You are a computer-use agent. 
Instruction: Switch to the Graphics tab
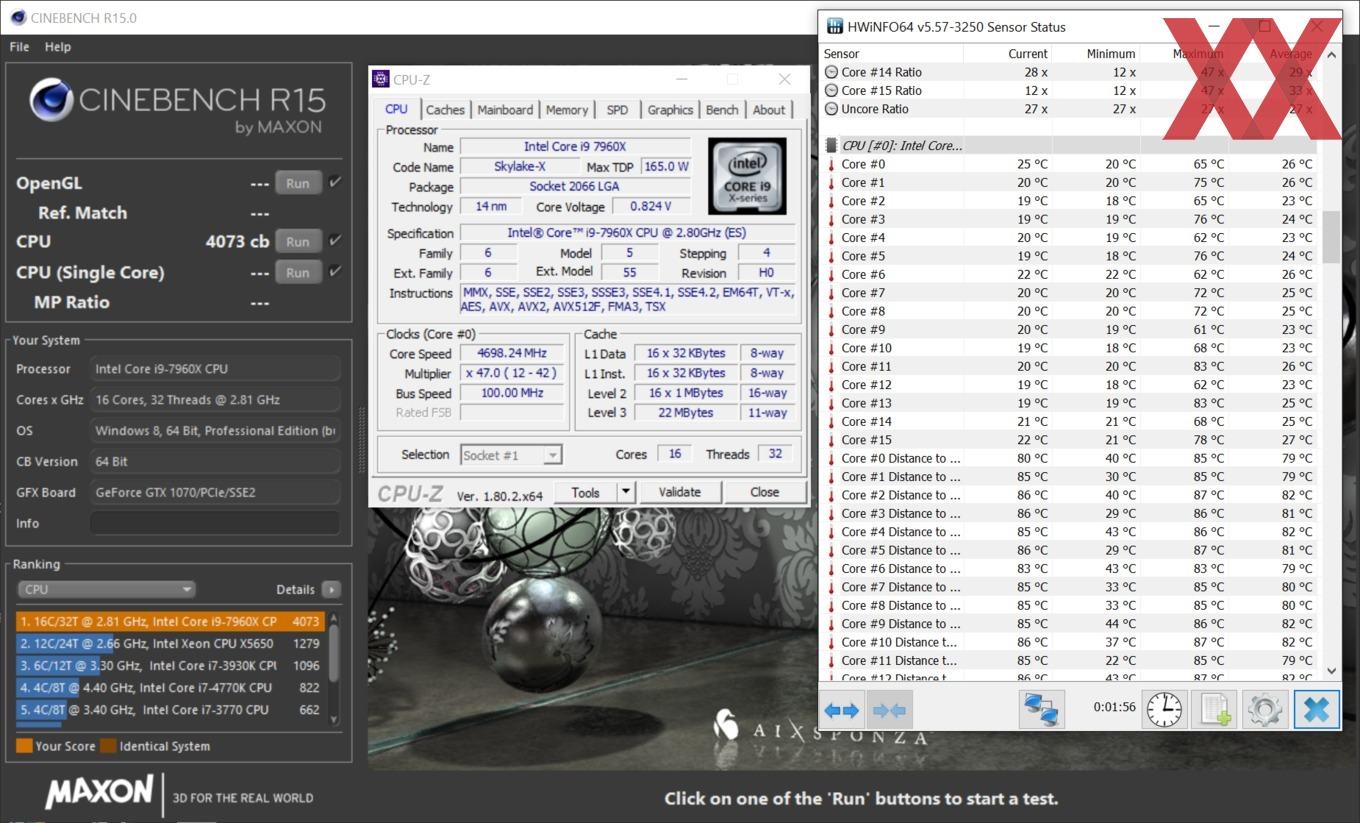tap(670, 110)
